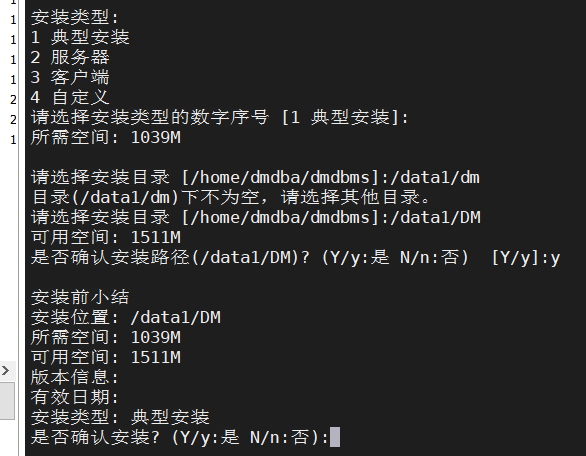Click first '所需空间: 1039M' line
This screenshot has width=586, height=456.
106,137
